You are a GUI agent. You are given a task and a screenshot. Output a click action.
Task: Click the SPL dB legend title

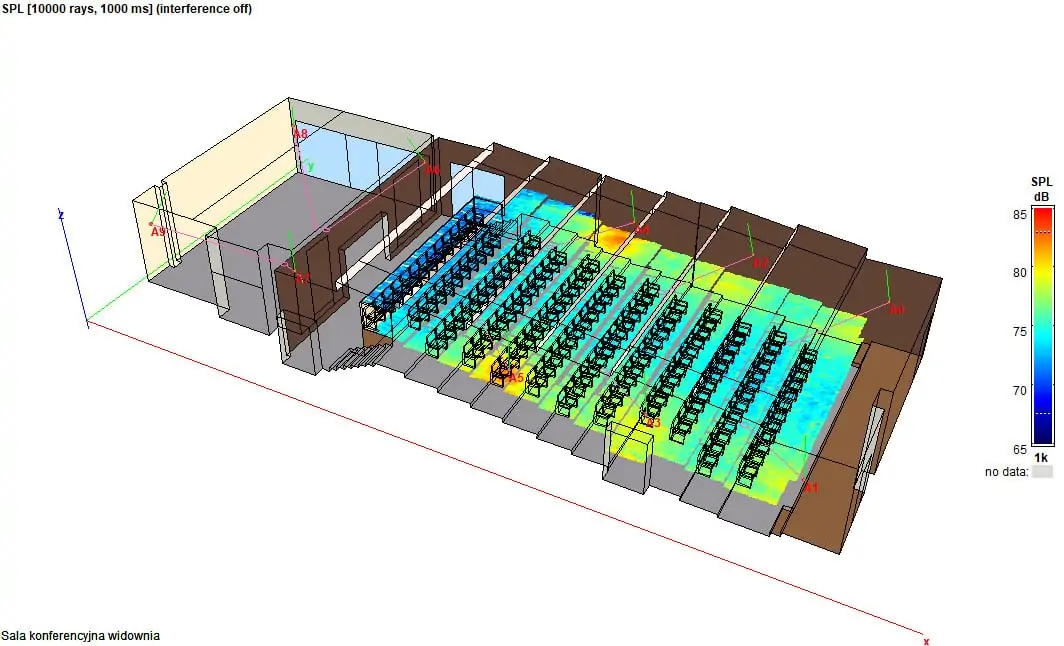click(1042, 188)
